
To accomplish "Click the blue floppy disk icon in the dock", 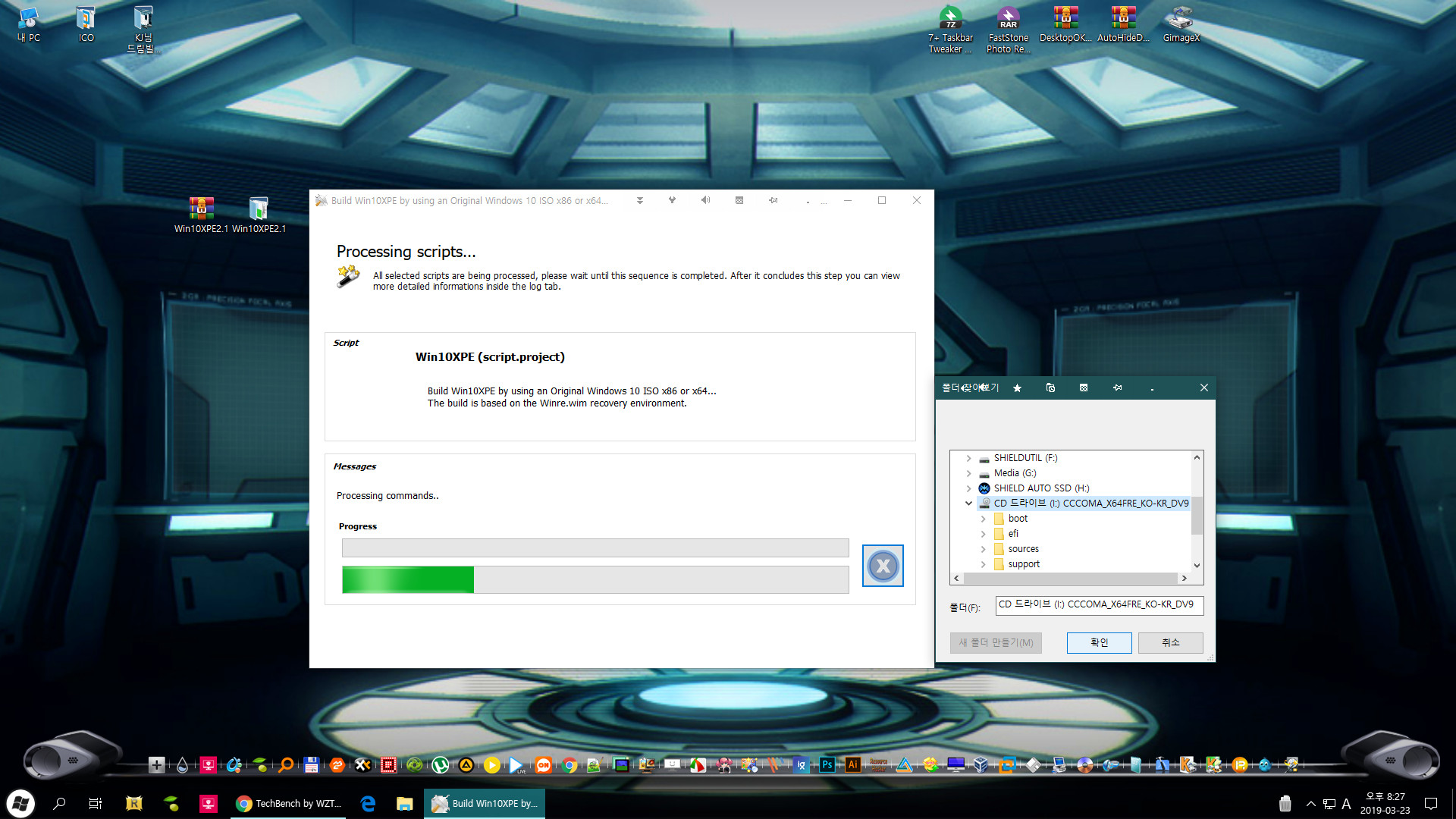I will pyautogui.click(x=311, y=764).
